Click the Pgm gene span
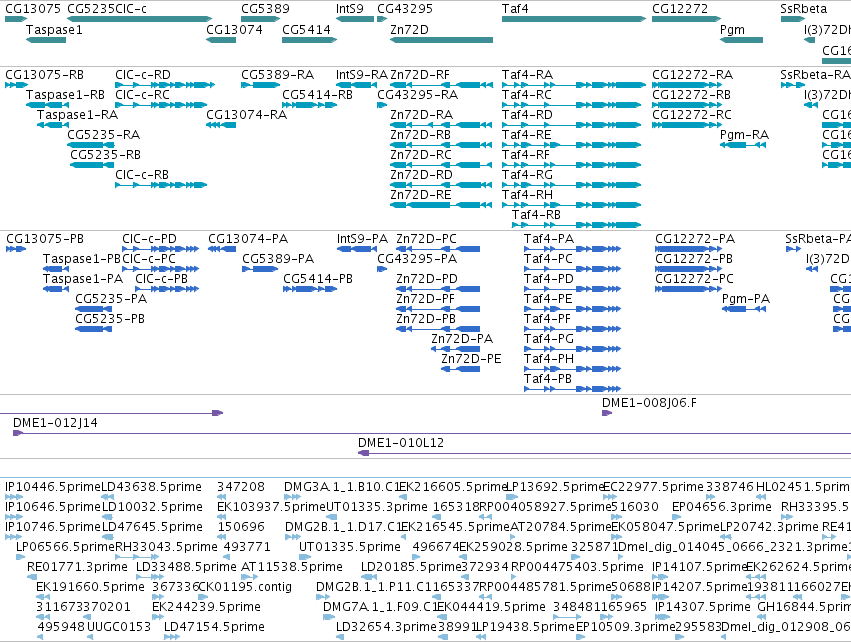This screenshot has height=642, width=851. (x=741, y=40)
